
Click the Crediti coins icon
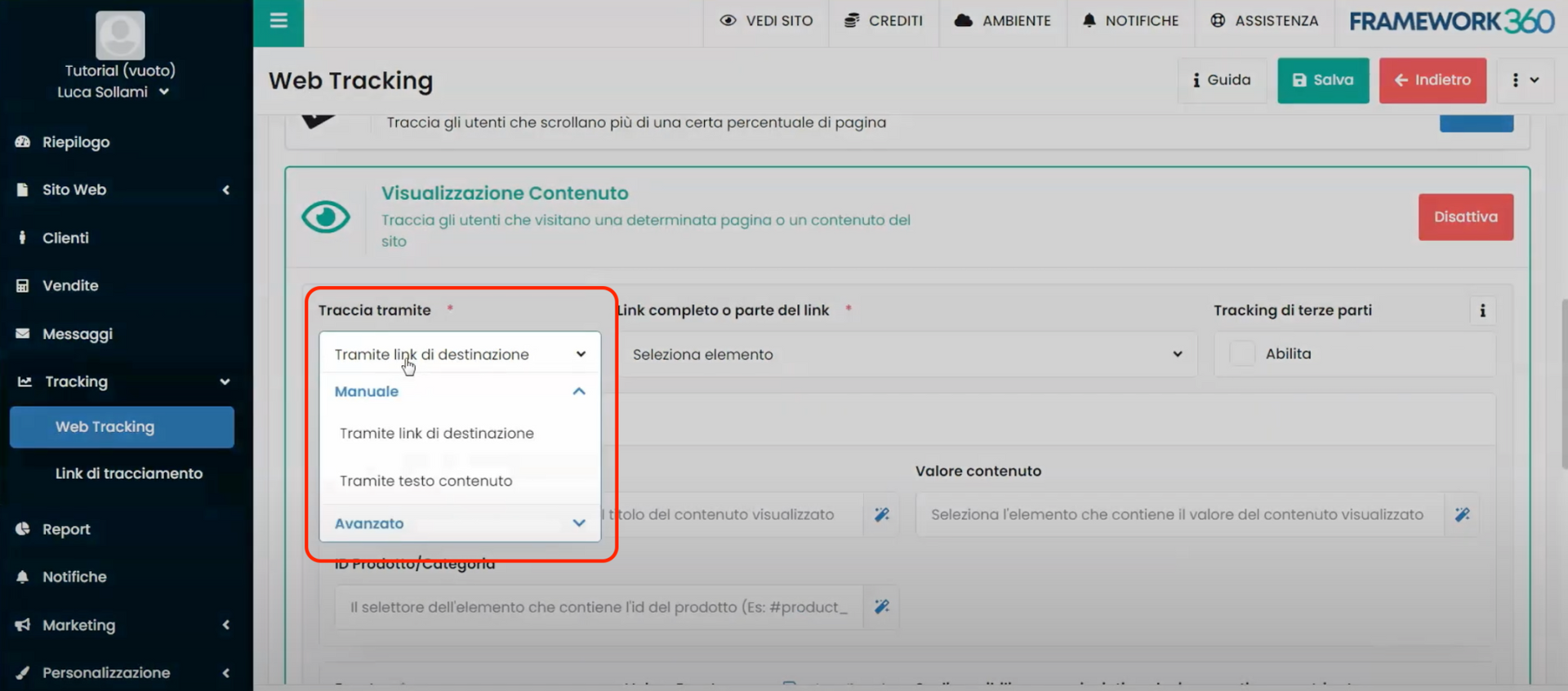pyautogui.click(x=852, y=21)
